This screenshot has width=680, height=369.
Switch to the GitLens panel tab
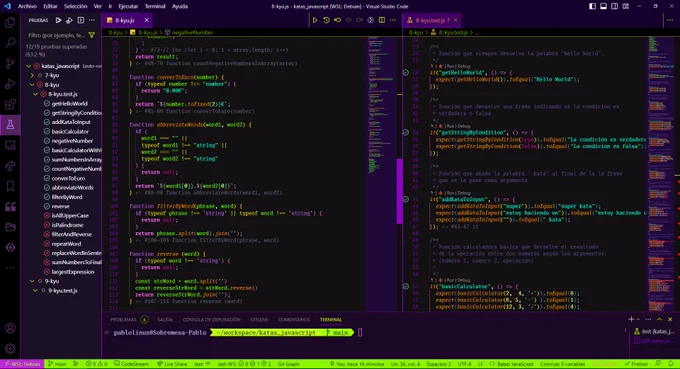pyautogui.click(x=259, y=320)
